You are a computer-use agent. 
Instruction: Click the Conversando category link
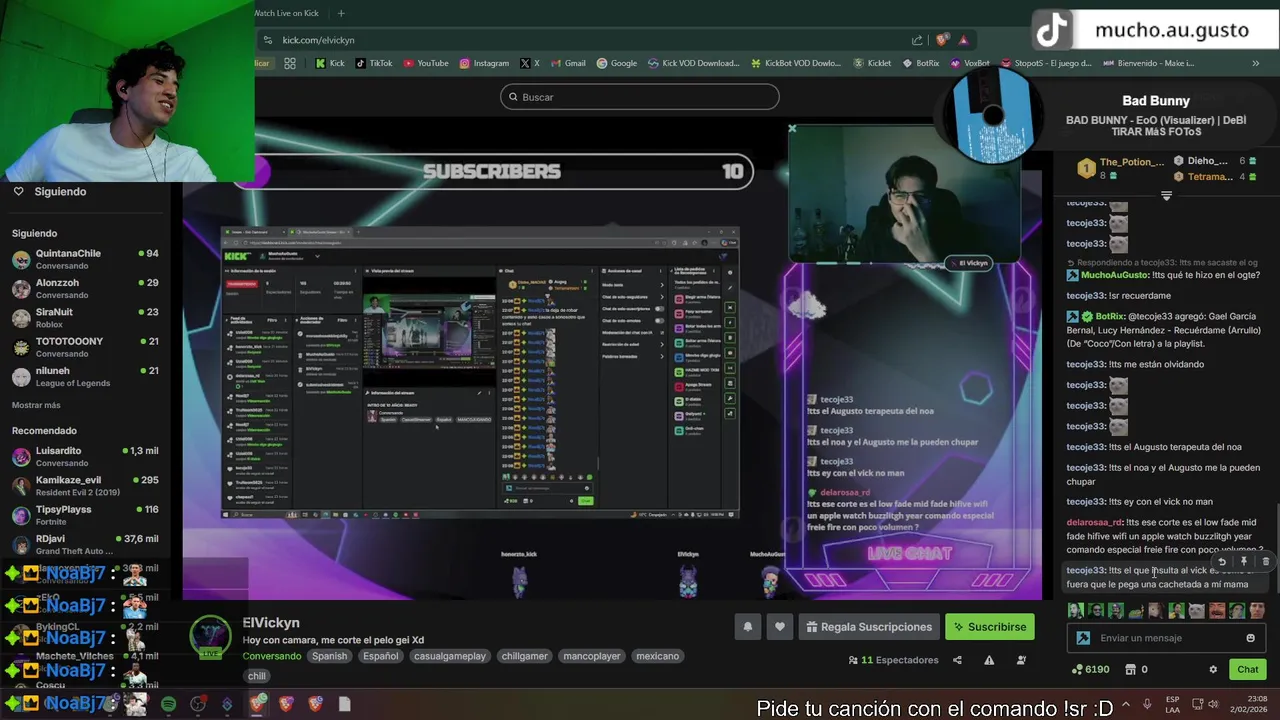[271, 656]
